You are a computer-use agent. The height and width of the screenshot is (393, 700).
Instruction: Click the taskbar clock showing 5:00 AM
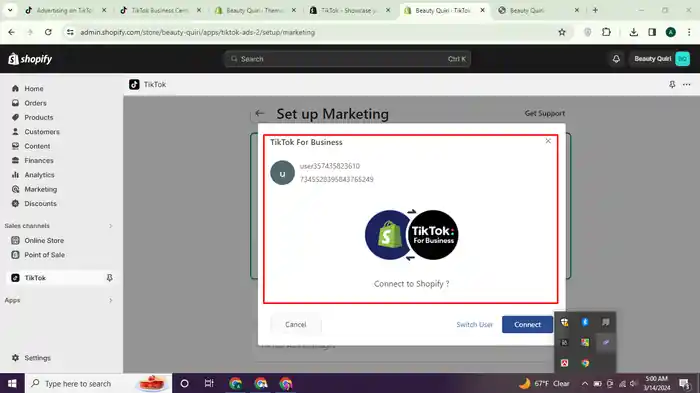pyautogui.click(x=656, y=384)
